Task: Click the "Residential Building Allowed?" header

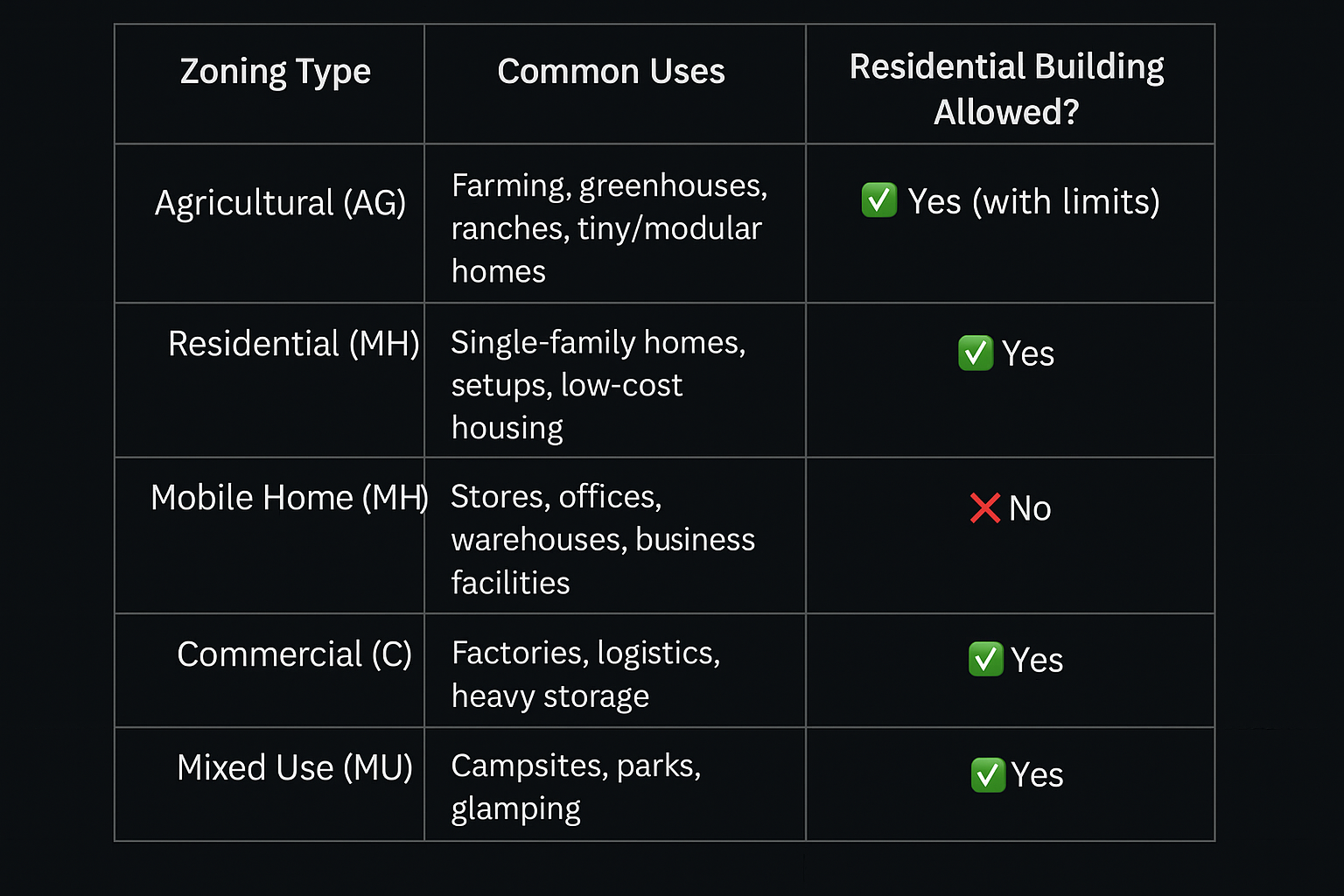Action: (x=1006, y=88)
